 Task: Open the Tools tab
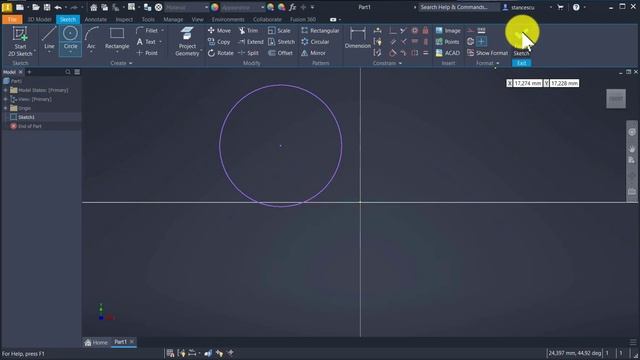[x=148, y=19]
